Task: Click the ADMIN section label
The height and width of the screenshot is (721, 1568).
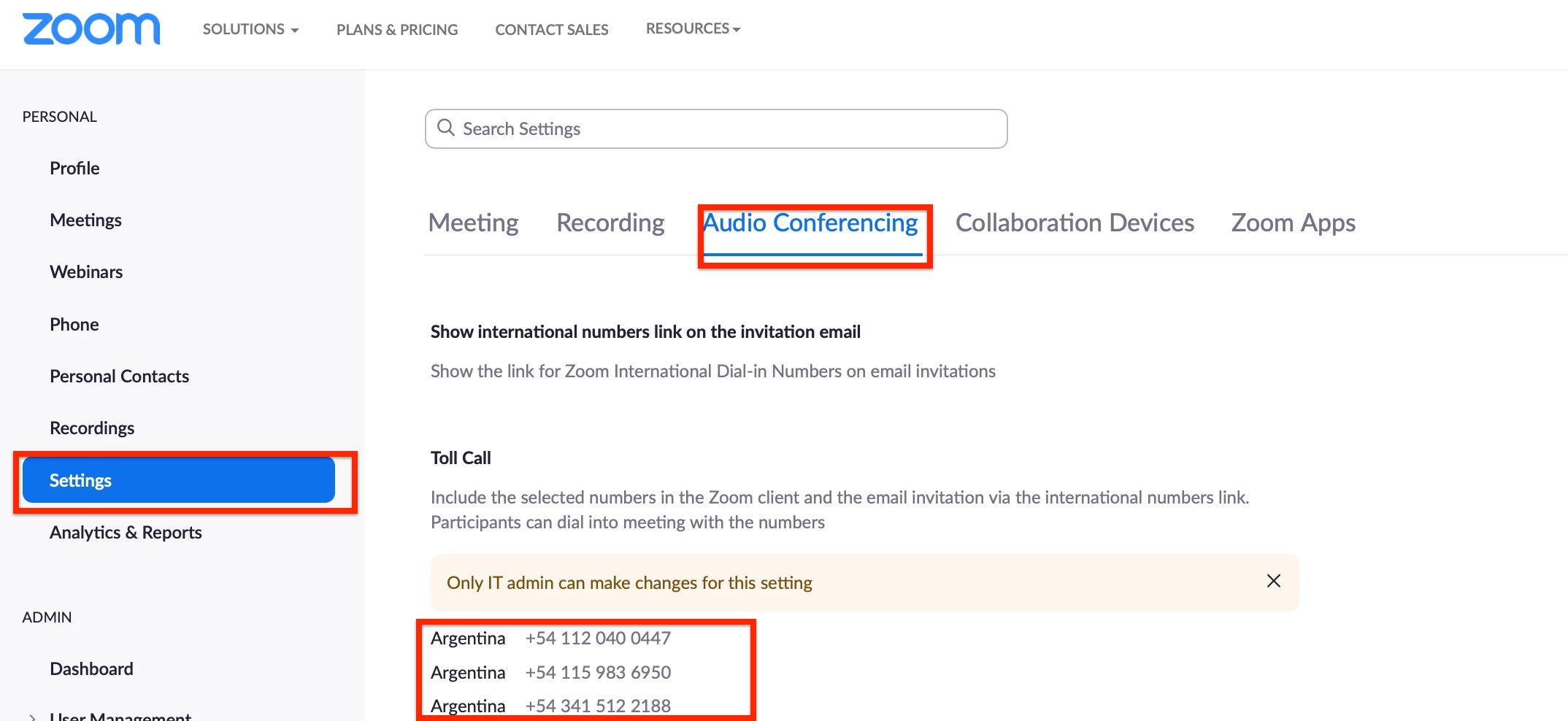Action: point(47,617)
